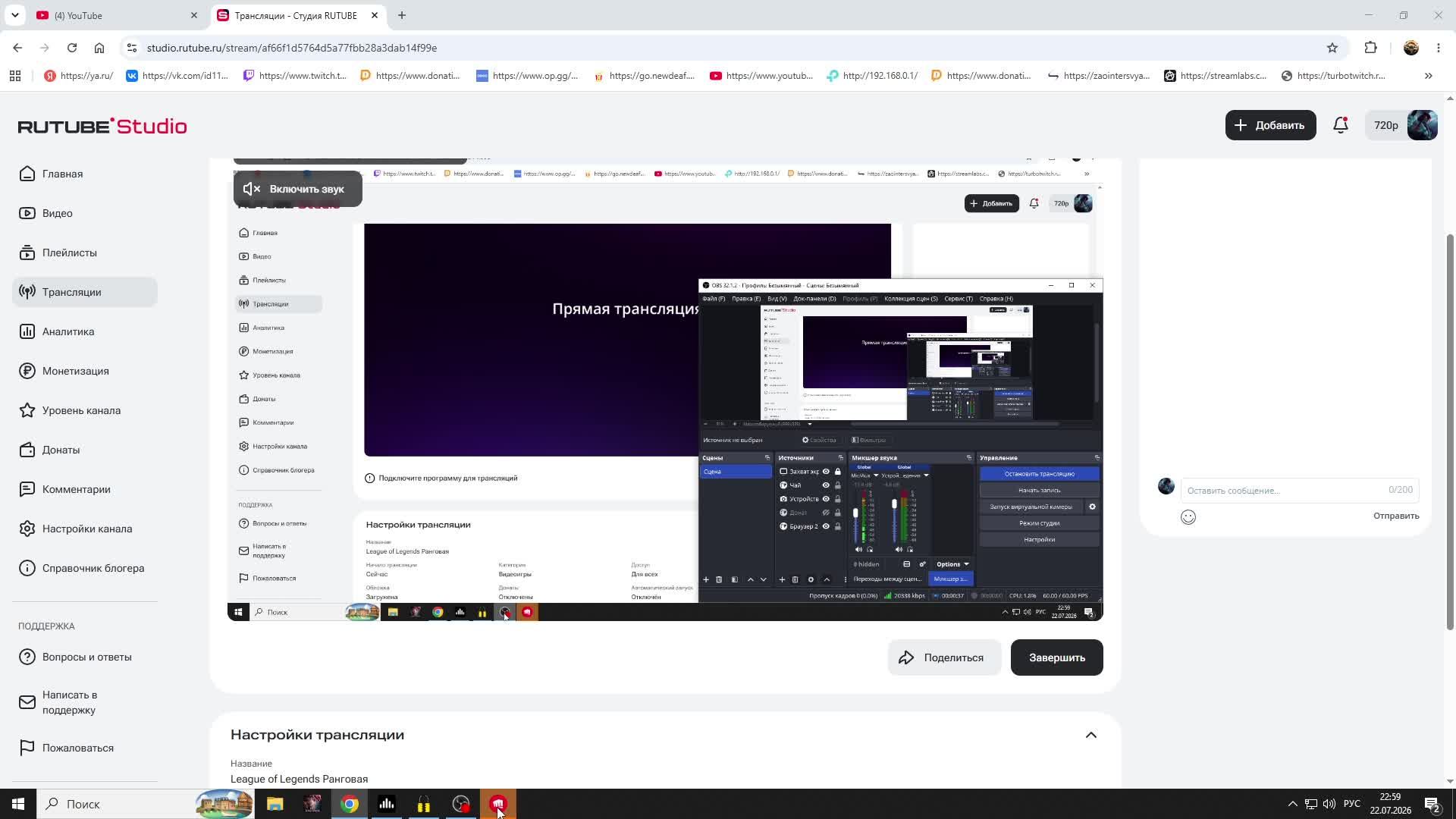Open the turbotwitch bookmark
The image size is (1456, 819).
pyautogui.click(x=1333, y=76)
